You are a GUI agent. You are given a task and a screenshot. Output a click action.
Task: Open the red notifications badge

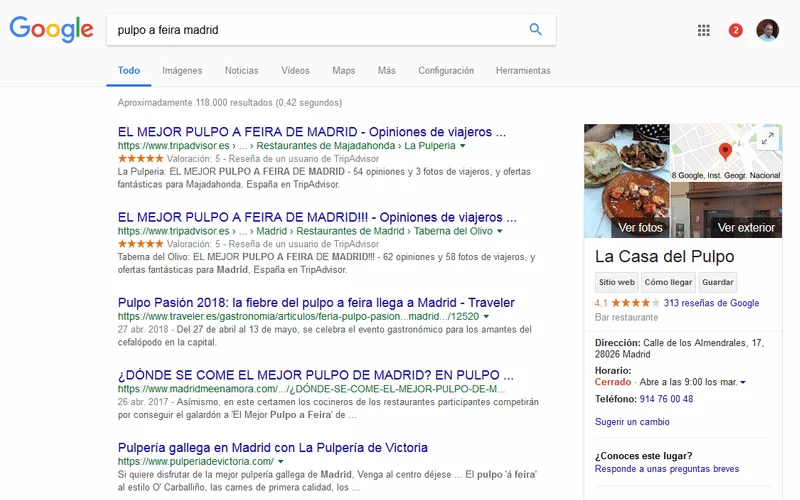[735, 31]
